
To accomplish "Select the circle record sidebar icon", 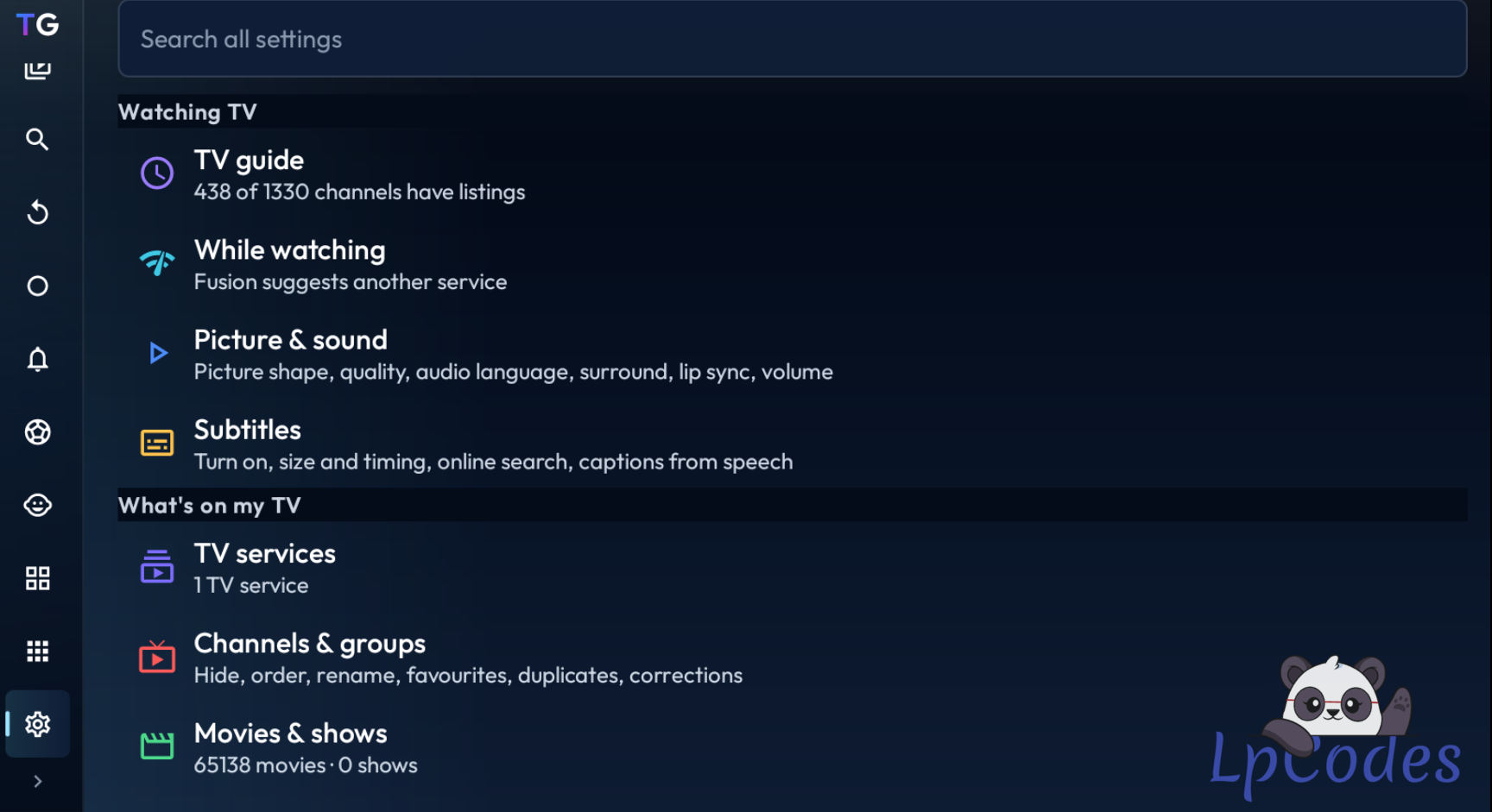I will click(37, 286).
